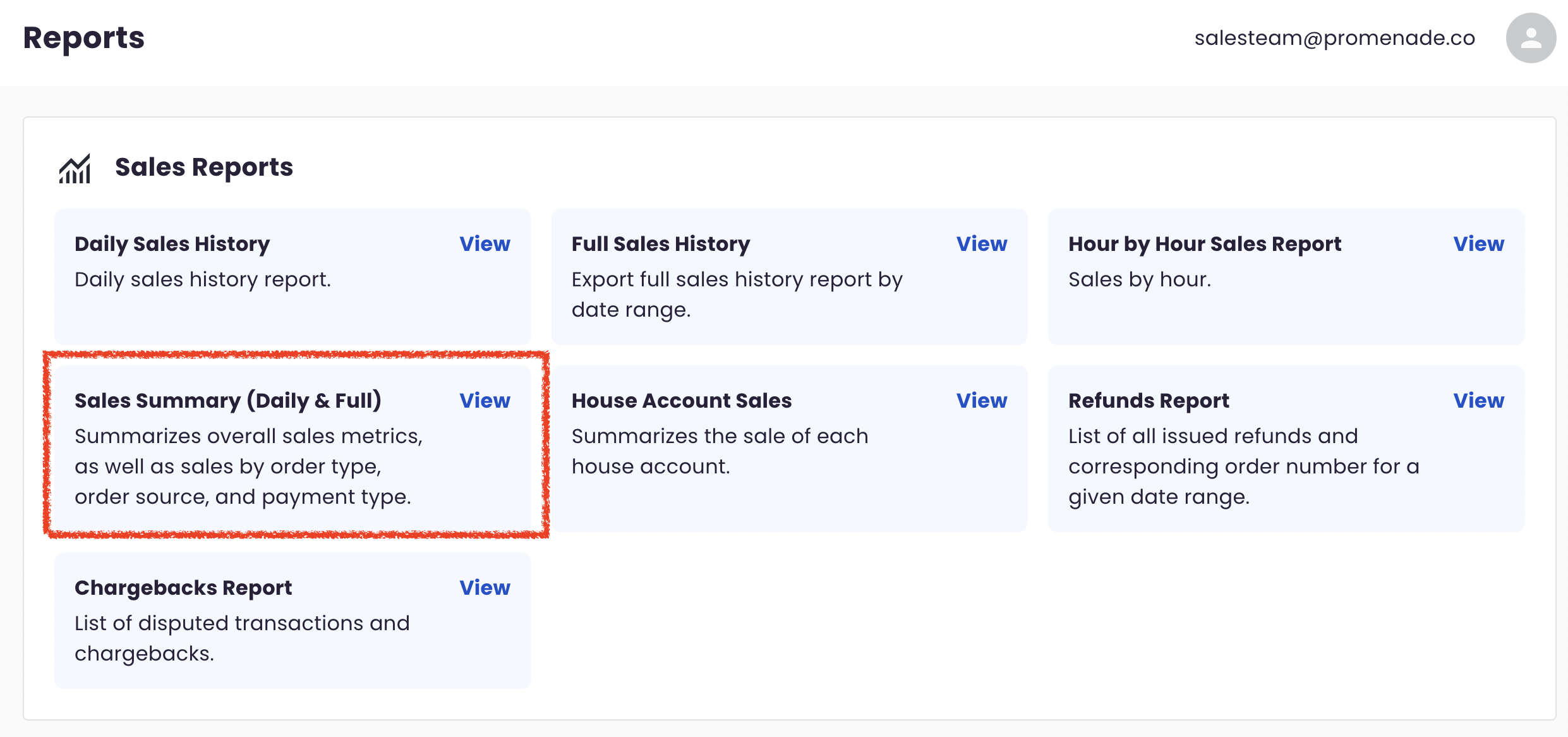View the House Account Sales report
This screenshot has height=737, width=1568.
coord(981,401)
